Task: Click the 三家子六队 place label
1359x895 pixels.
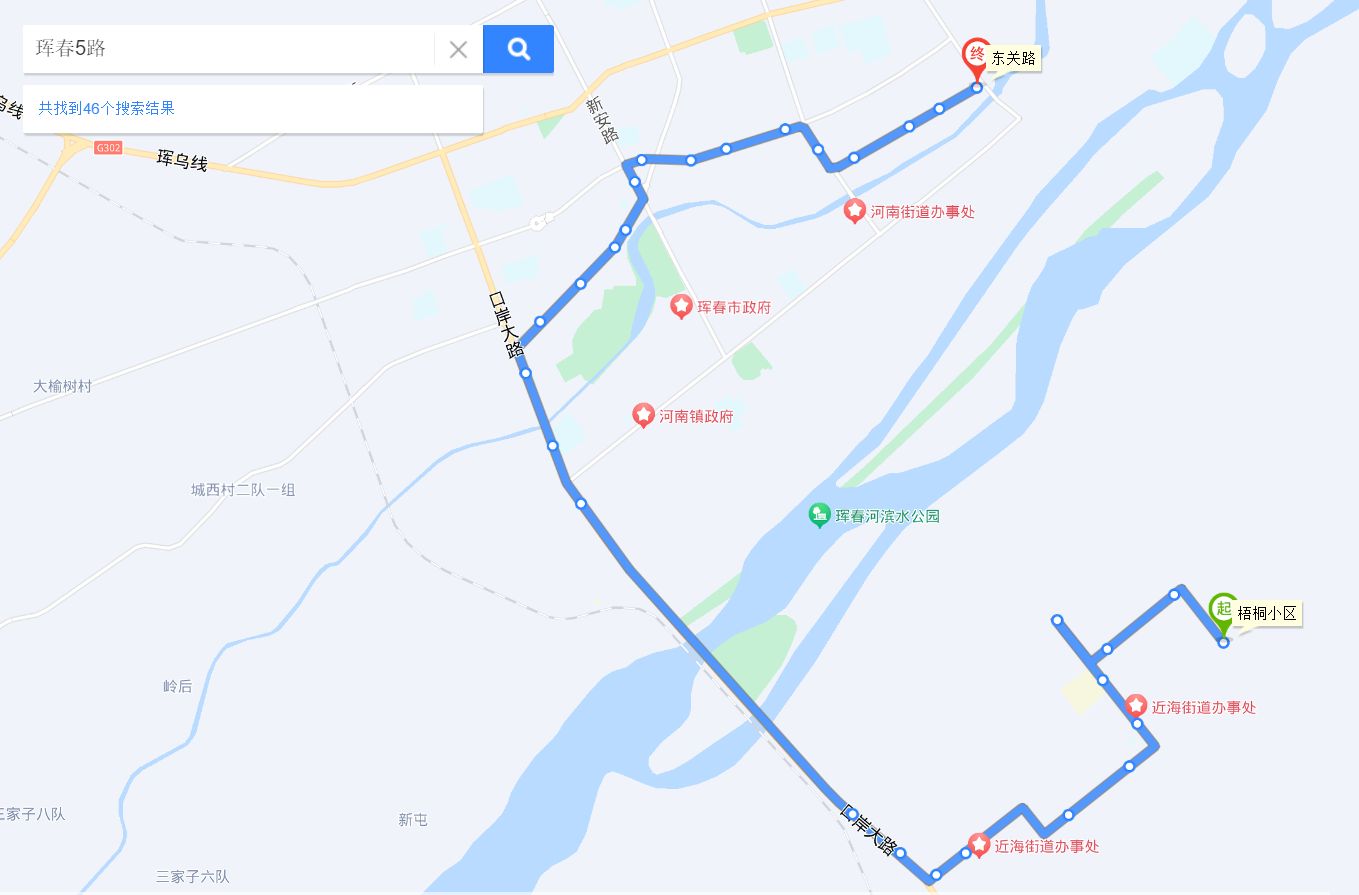Action: 193,876
